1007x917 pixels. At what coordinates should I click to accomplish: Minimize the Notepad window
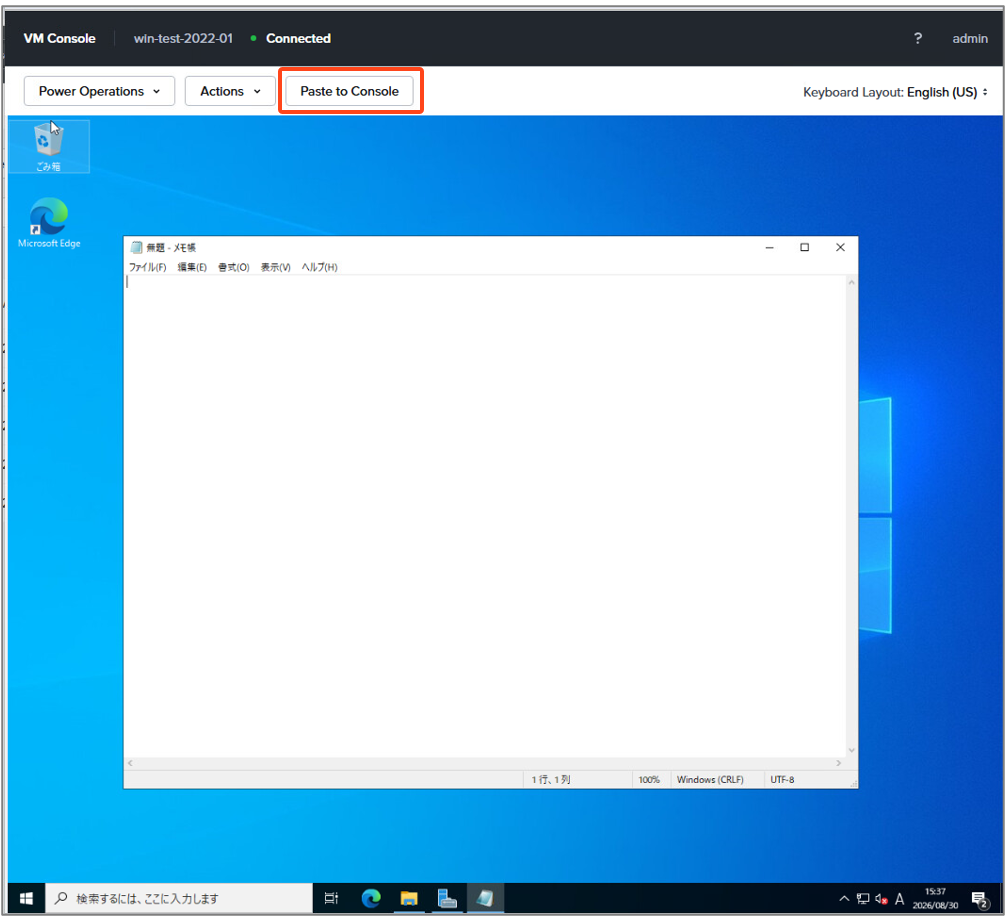(769, 247)
